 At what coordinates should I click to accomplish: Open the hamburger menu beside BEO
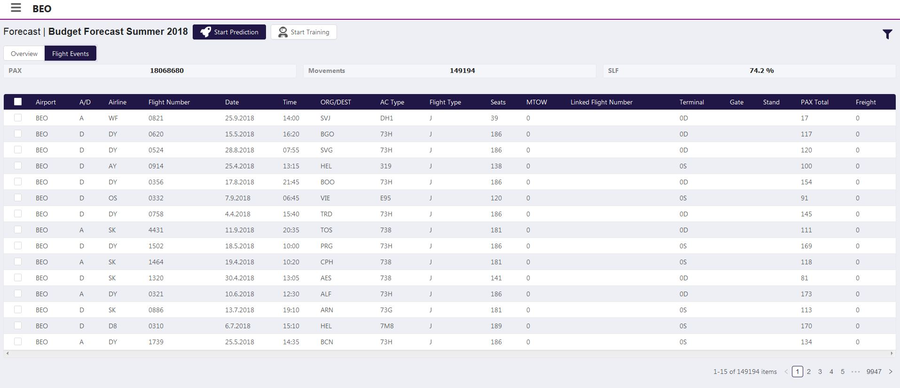click(16, 8)
